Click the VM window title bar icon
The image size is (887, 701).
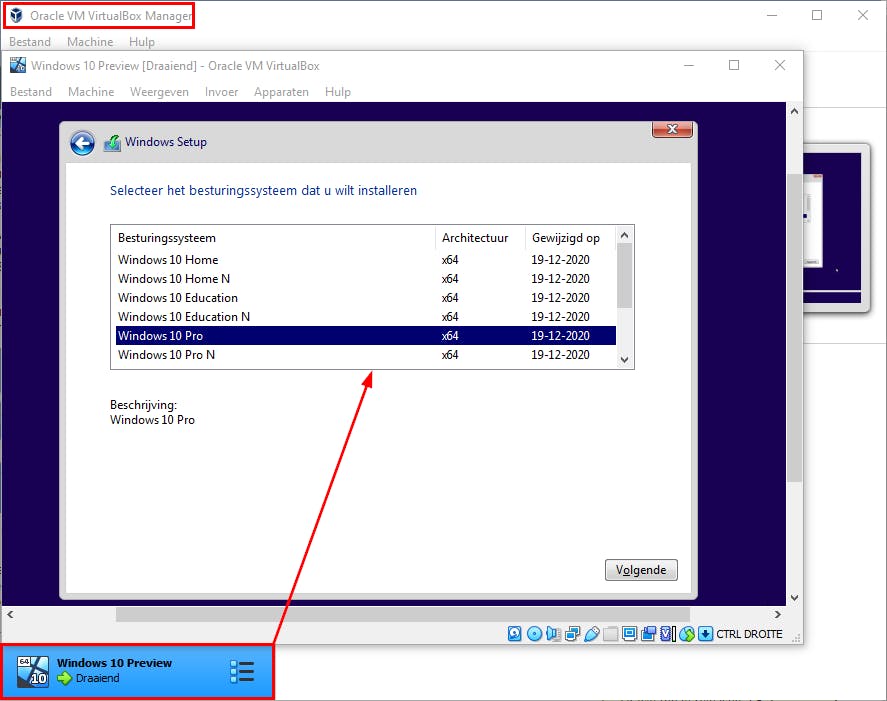tap(18, 65)
